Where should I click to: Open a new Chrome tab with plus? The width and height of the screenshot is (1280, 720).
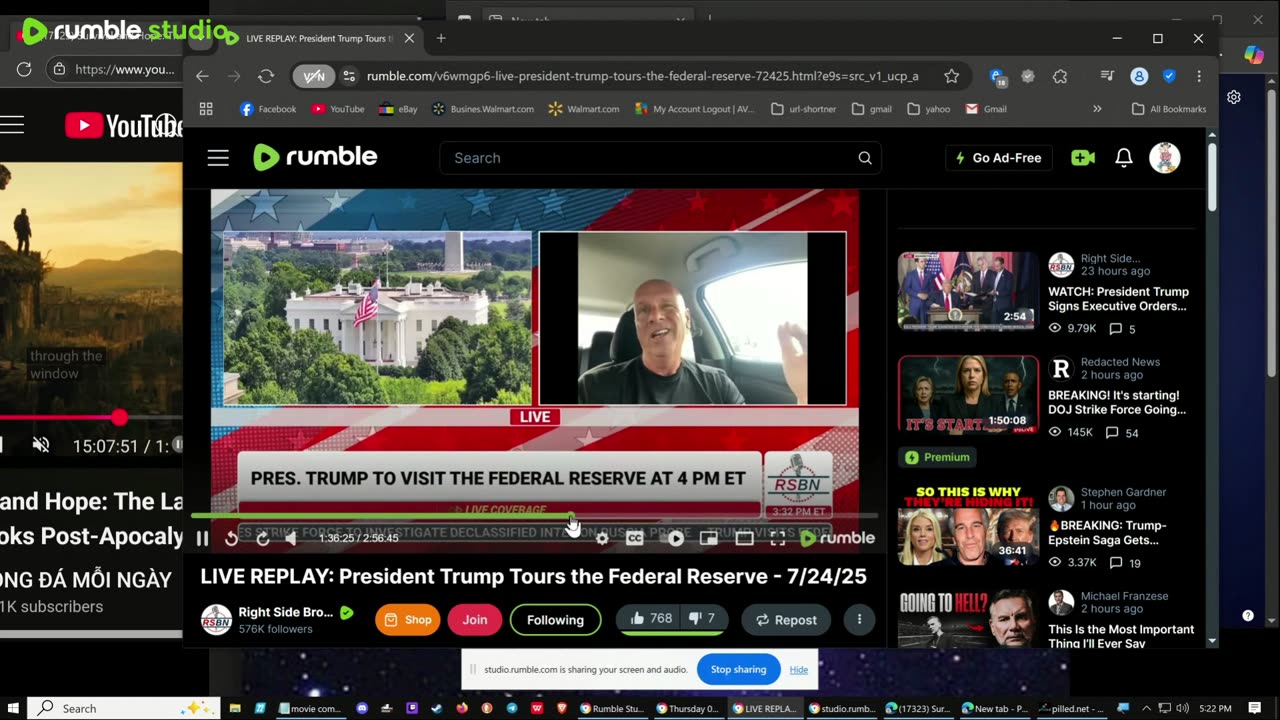[441, 38]
